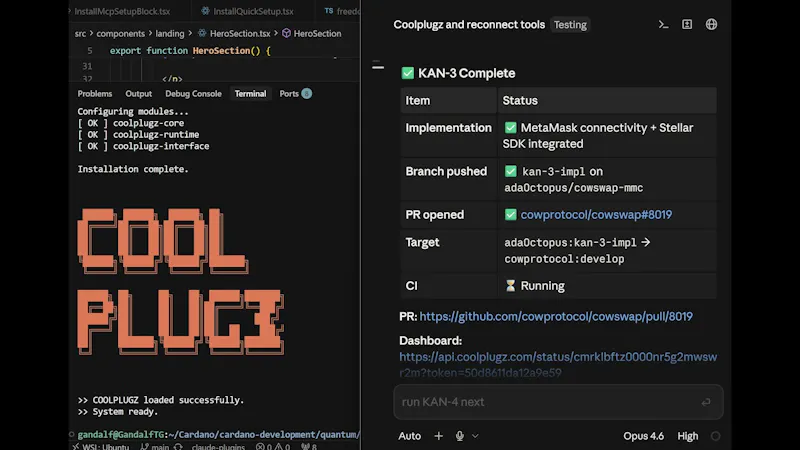Select the Terminal panel tab
The image size is (800, 450).
(250, 93)
